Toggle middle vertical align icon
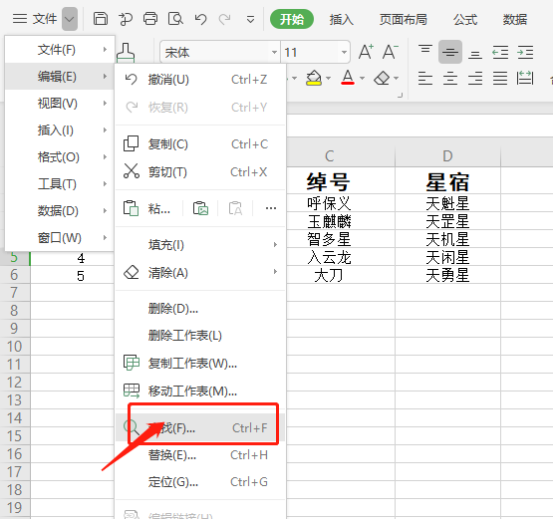This screenshot has width=554, height=520. [x=450, y=52]
